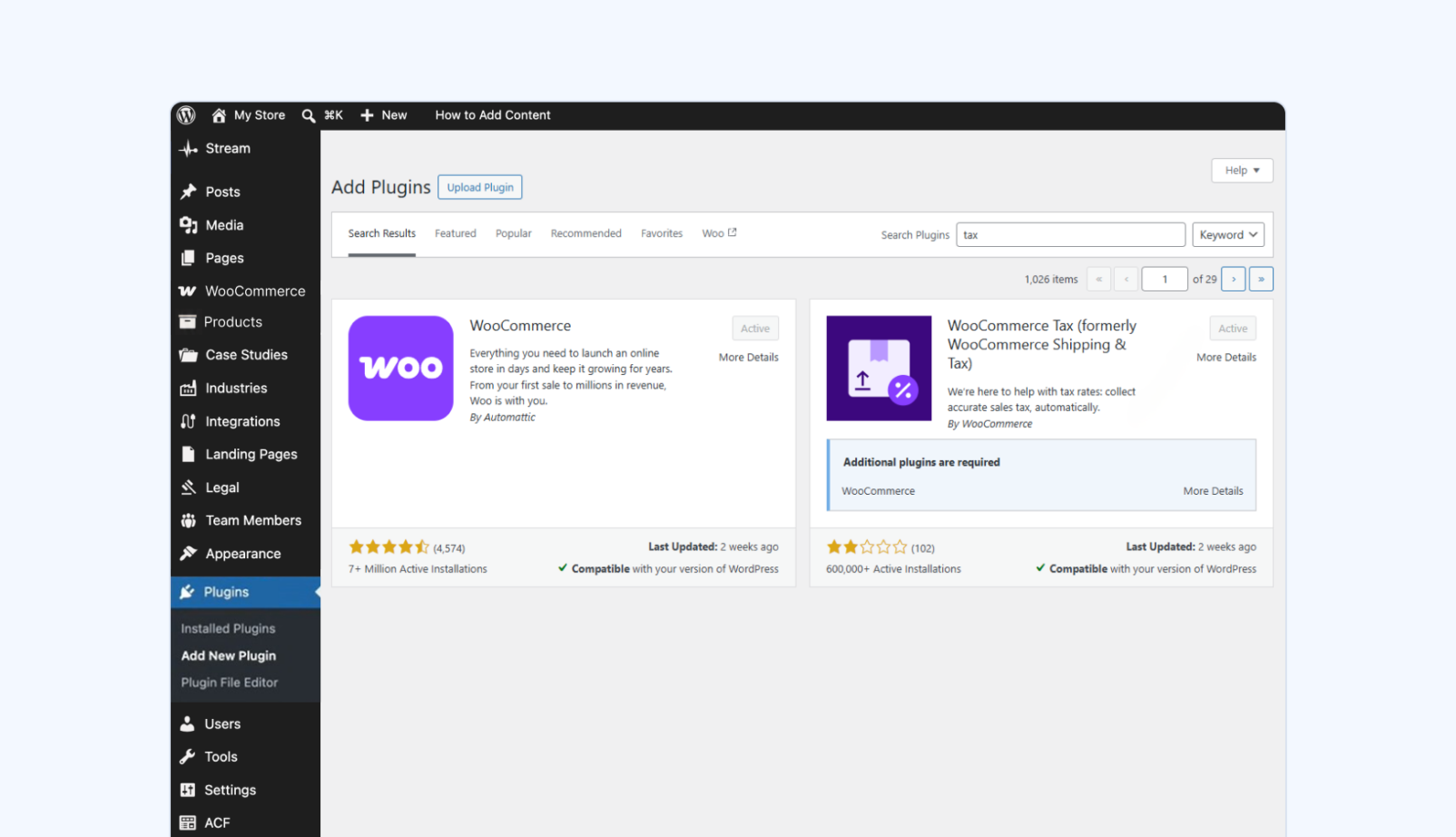Image resolution: width=1456 pixels, height=837 pixels.
Task: Click the WooCommerce logo icon in sidebar
Action: pos(187,291)
